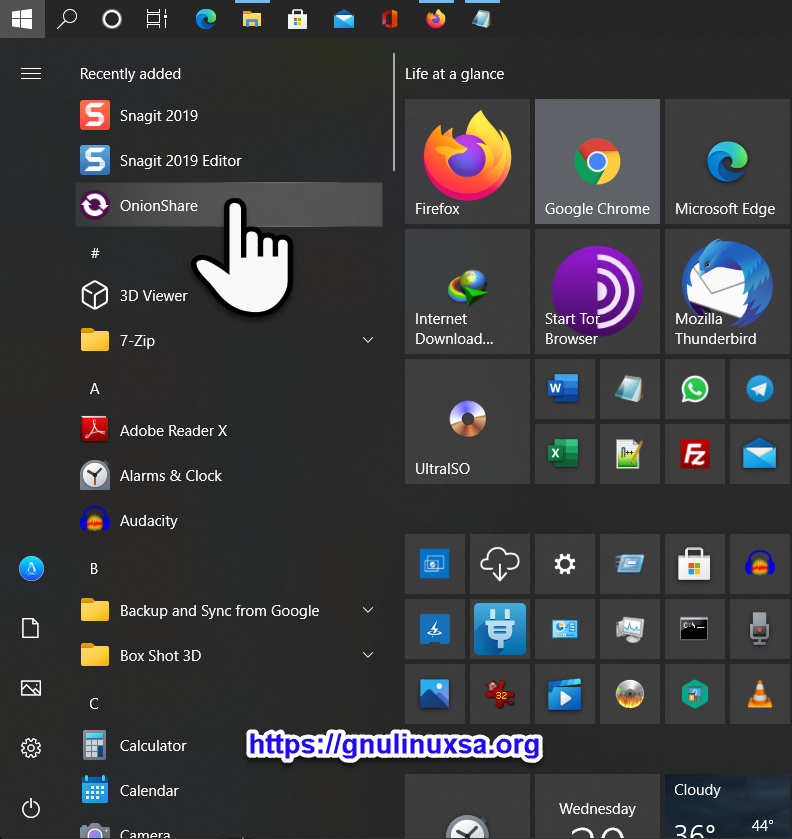The width and height of the screenshot is (792, 839).
Task: Launch Telegram tile
Action: point(760,388)
